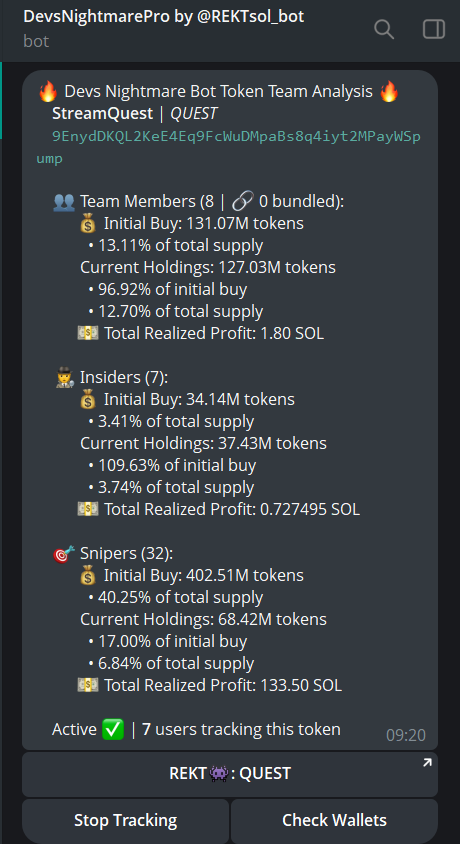460x844 pixels.
Task: Click the money bag beside Snipers Initial Buy
Action: (88, 576)
